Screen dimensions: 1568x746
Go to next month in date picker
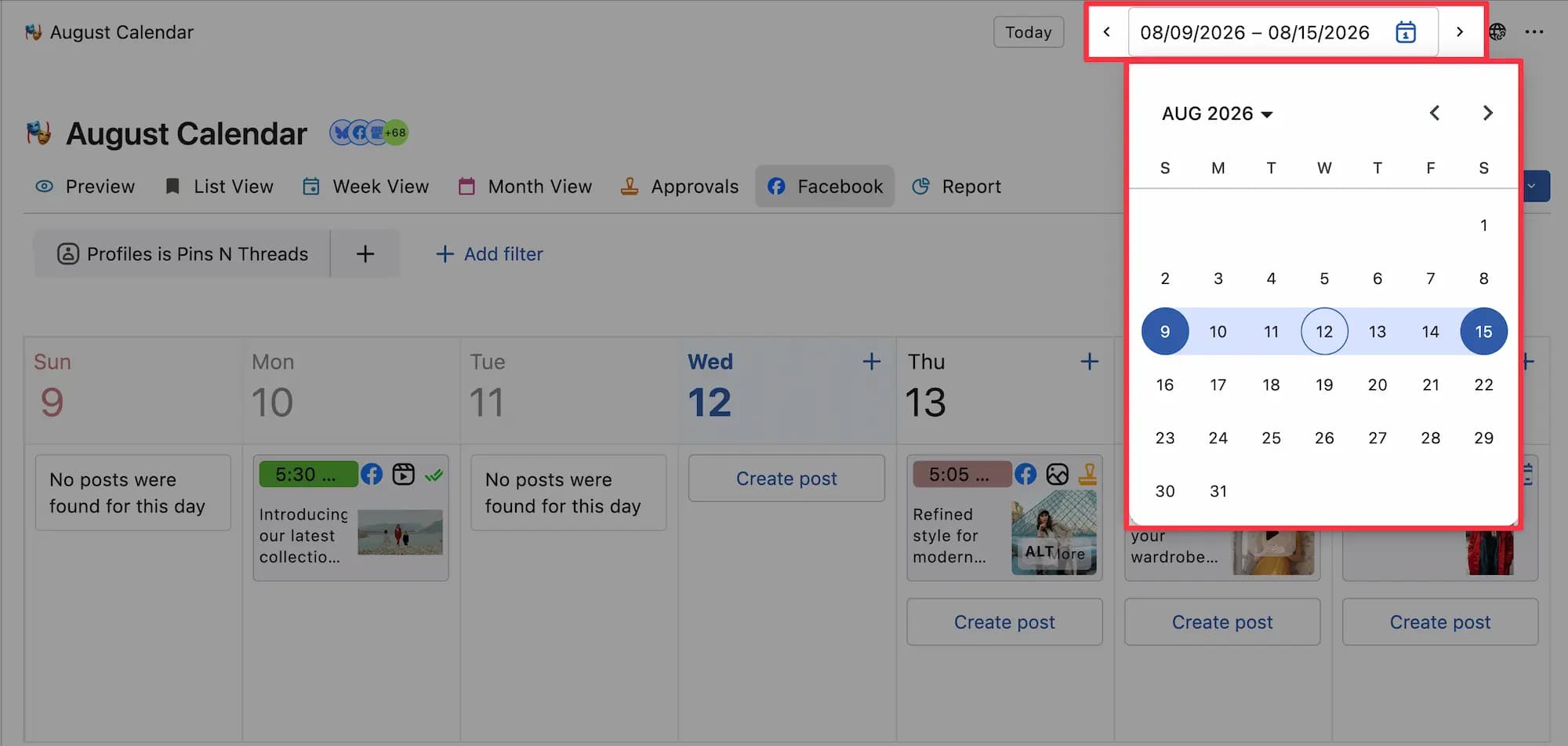[x=1487, y=113]
